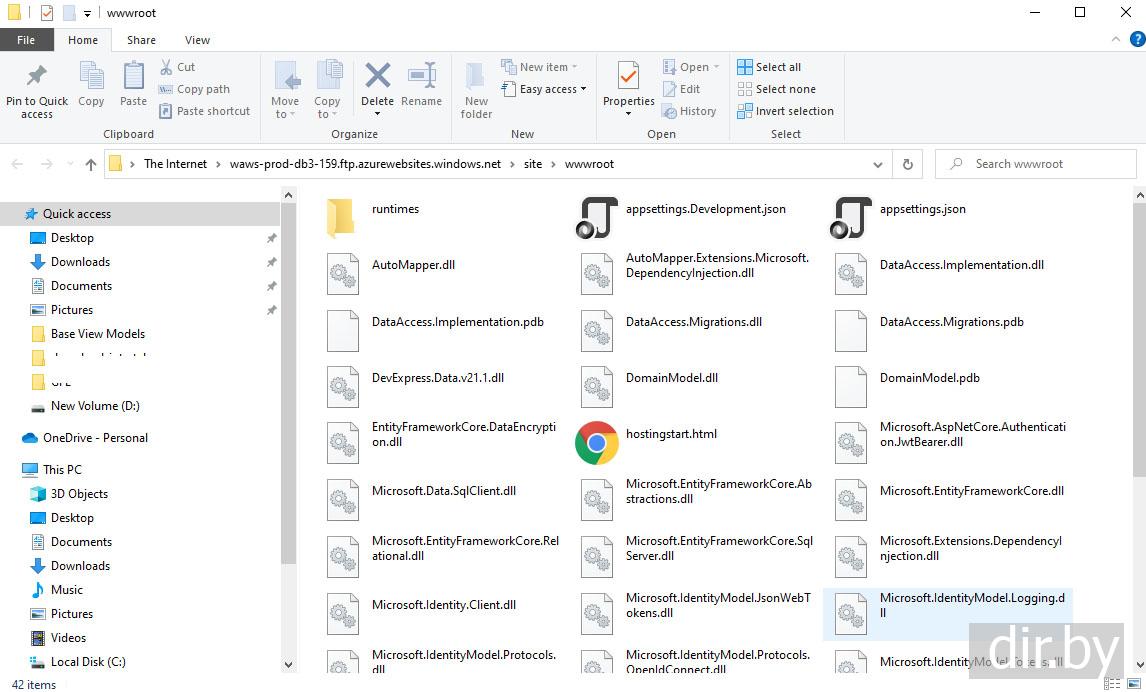Click the Rename ribbon icon
The image size is (1146, 692).
[421, 78]
